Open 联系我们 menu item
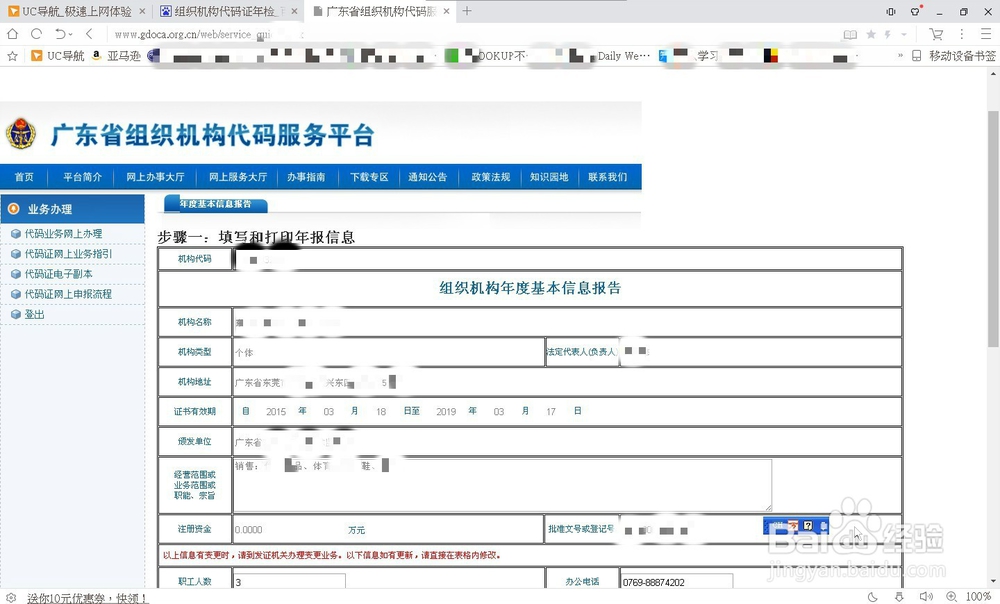 (x=608, y=177)
